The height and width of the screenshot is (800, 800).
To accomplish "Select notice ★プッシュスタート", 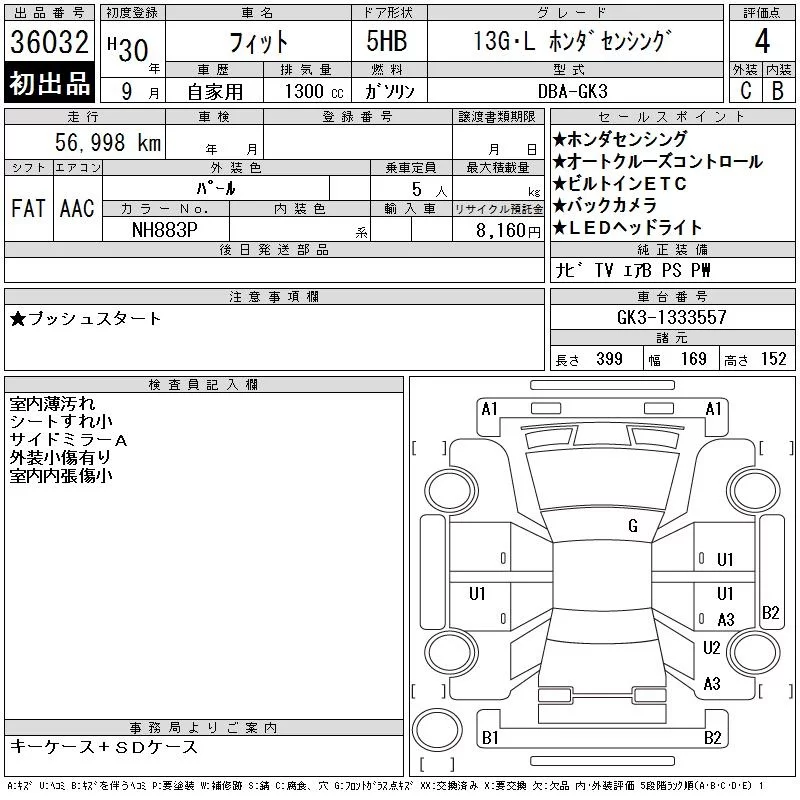I will pos(85,319).
